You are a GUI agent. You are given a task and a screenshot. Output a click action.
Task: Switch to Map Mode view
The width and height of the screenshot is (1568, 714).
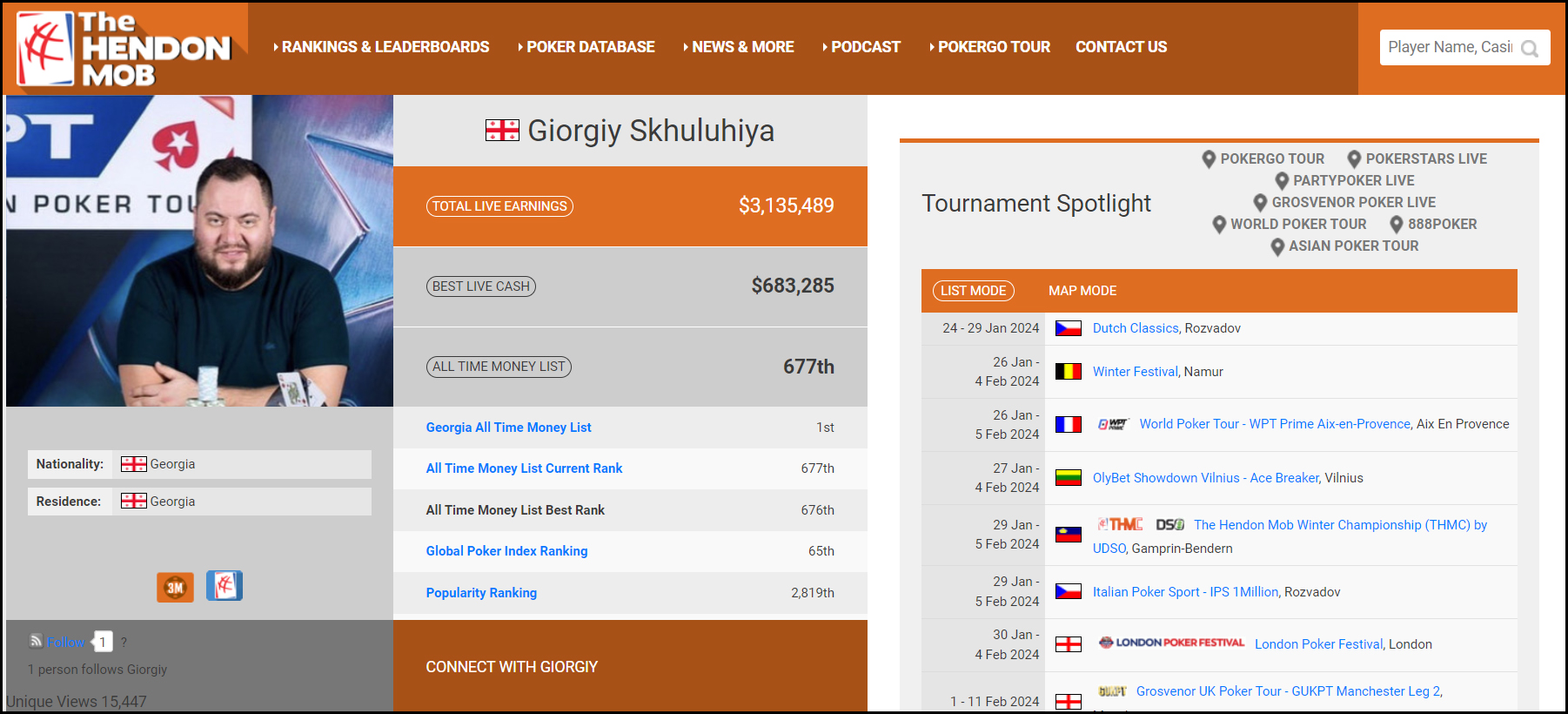[1082, 291]
